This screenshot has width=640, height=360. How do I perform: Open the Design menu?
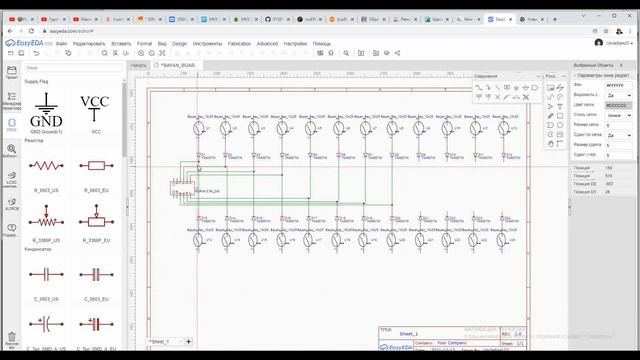[x=179, y=44]
